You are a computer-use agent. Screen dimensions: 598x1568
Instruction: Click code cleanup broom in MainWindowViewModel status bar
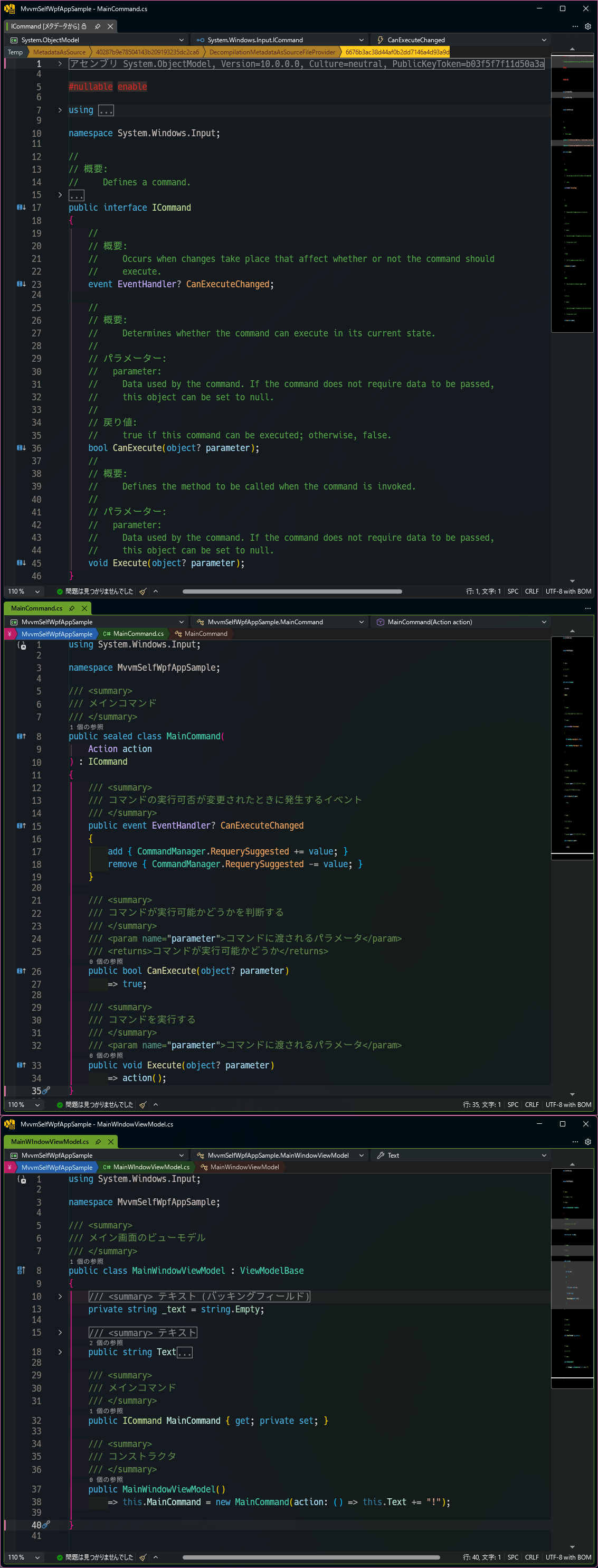point(143,1557)
